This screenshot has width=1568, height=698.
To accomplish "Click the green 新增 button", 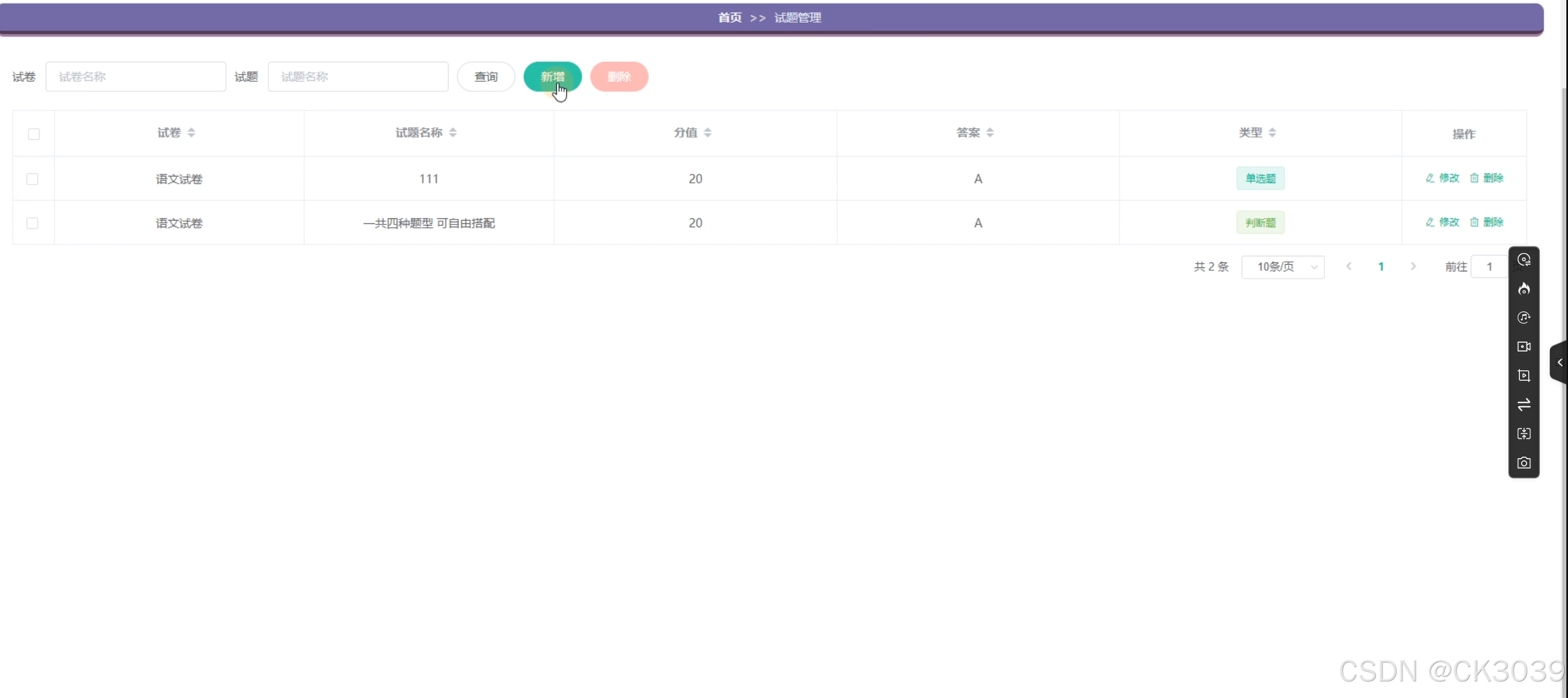I will (x=552, y=77).
